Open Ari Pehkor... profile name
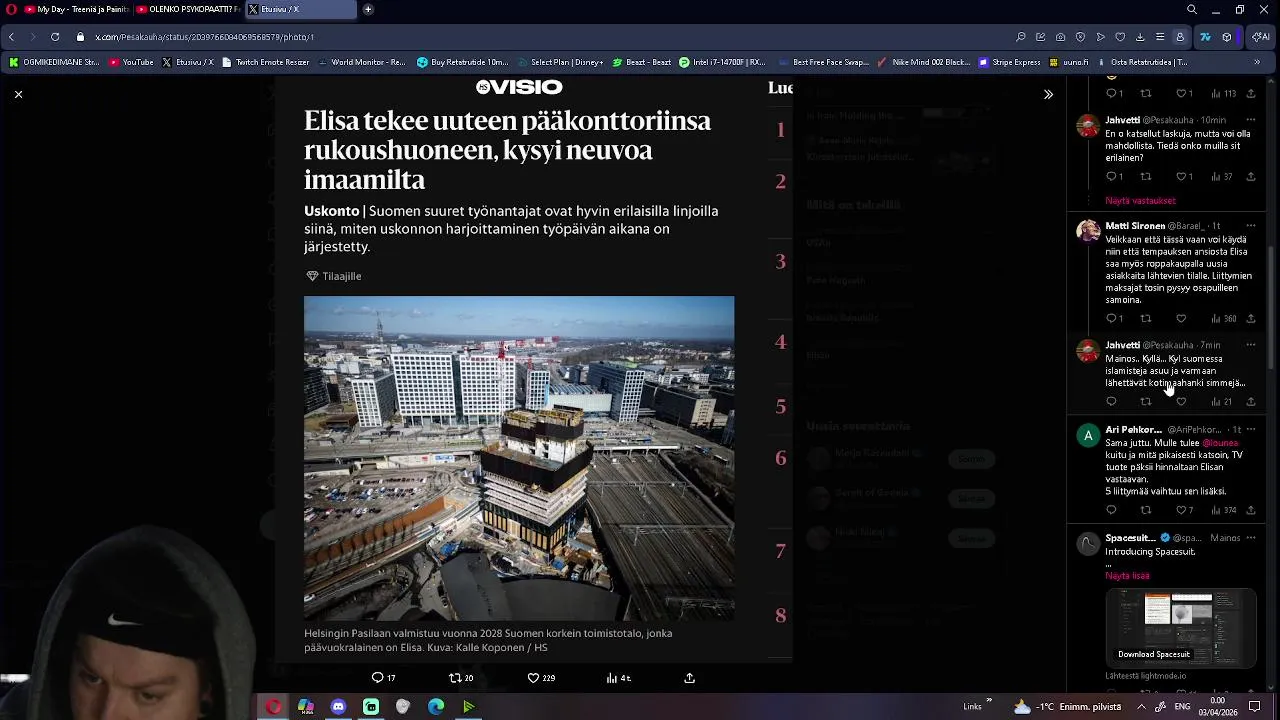 1133,430
